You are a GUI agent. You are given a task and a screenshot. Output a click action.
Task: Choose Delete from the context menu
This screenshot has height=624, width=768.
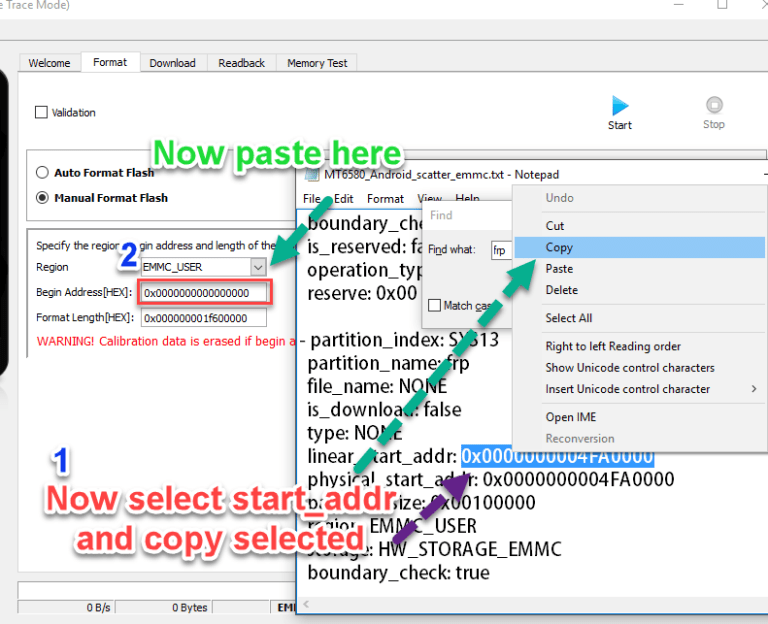pos(639,290)
